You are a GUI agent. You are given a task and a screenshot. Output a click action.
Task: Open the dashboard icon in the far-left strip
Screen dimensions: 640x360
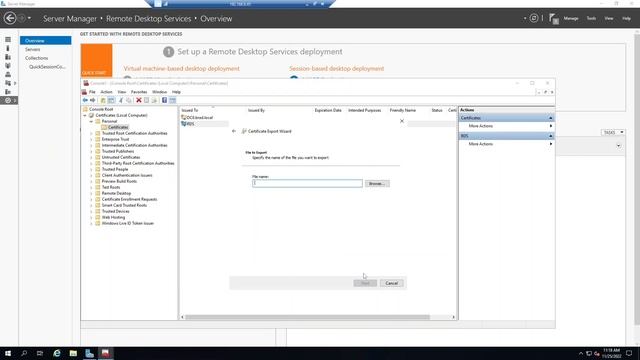[x=8, y=40]
